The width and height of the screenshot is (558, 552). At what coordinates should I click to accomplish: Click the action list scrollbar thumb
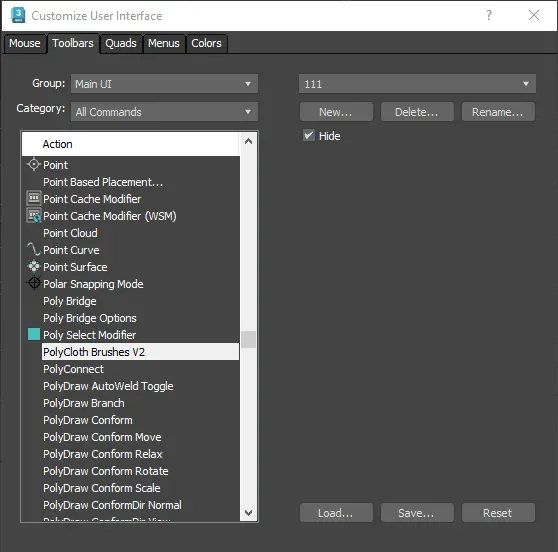[248, 340]
